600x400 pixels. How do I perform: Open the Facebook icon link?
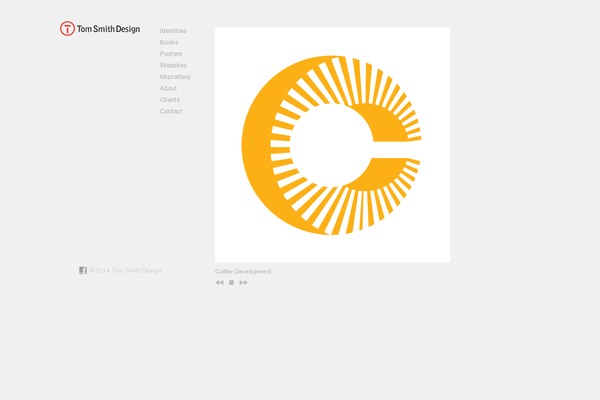(83, 270)
